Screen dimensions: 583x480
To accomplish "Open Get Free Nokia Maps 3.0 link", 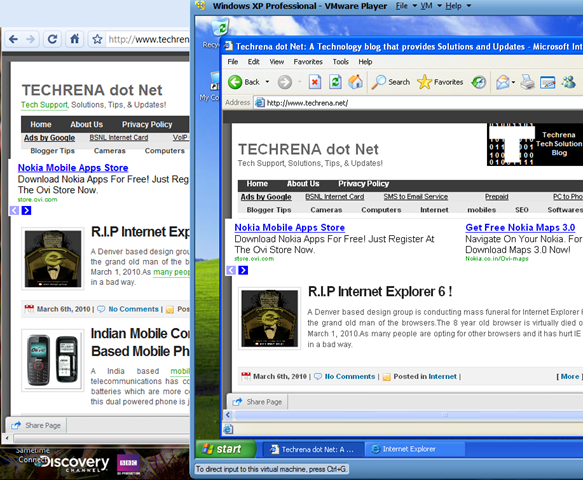I will tap(520, 227).
